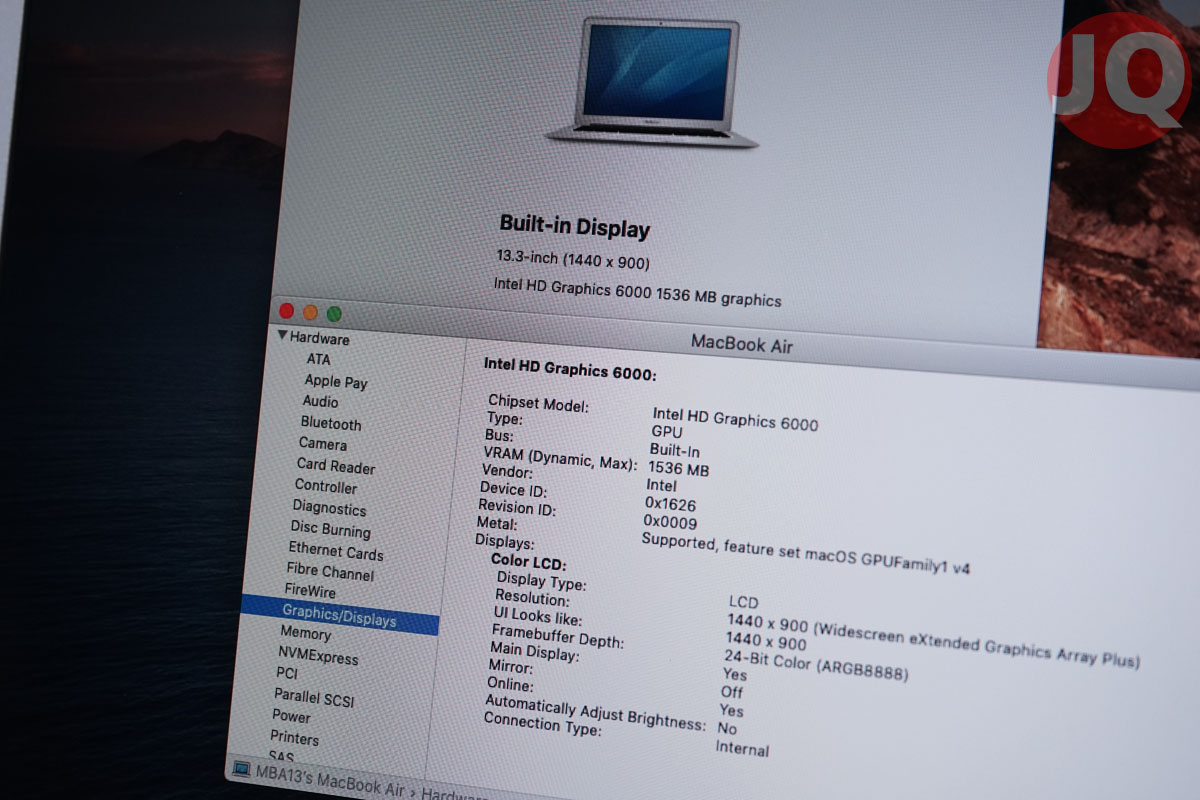This screenshot has height=800, width=1200.
Task: Click the "Main Display:" label
Action: [x=534, y=652]
